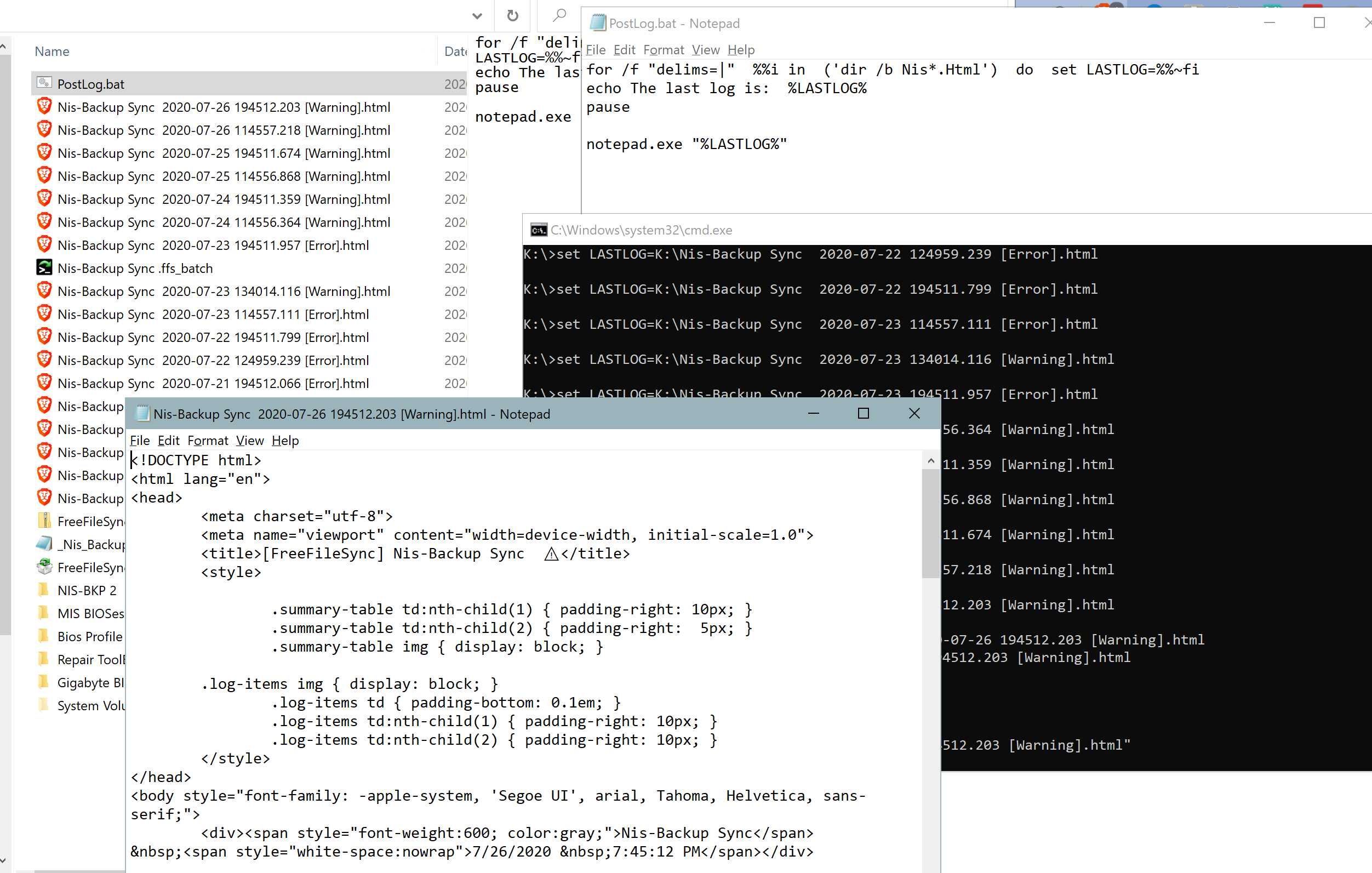Select the Brave icon for 2020-07-25 194511.674 [Warning].html
Image resolution: width=1372 pixels, height=873 pixels.
(44, 153)
